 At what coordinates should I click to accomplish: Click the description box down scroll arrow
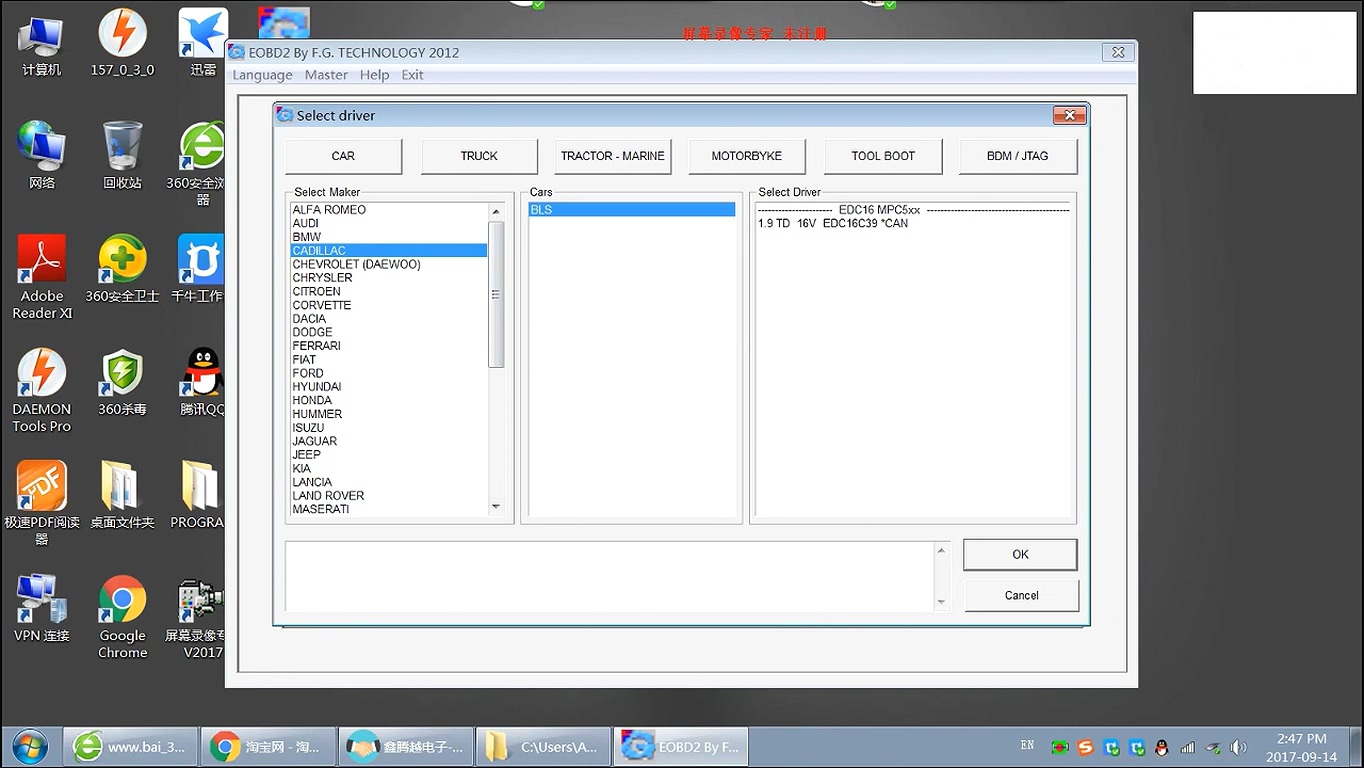coord(941,602)
